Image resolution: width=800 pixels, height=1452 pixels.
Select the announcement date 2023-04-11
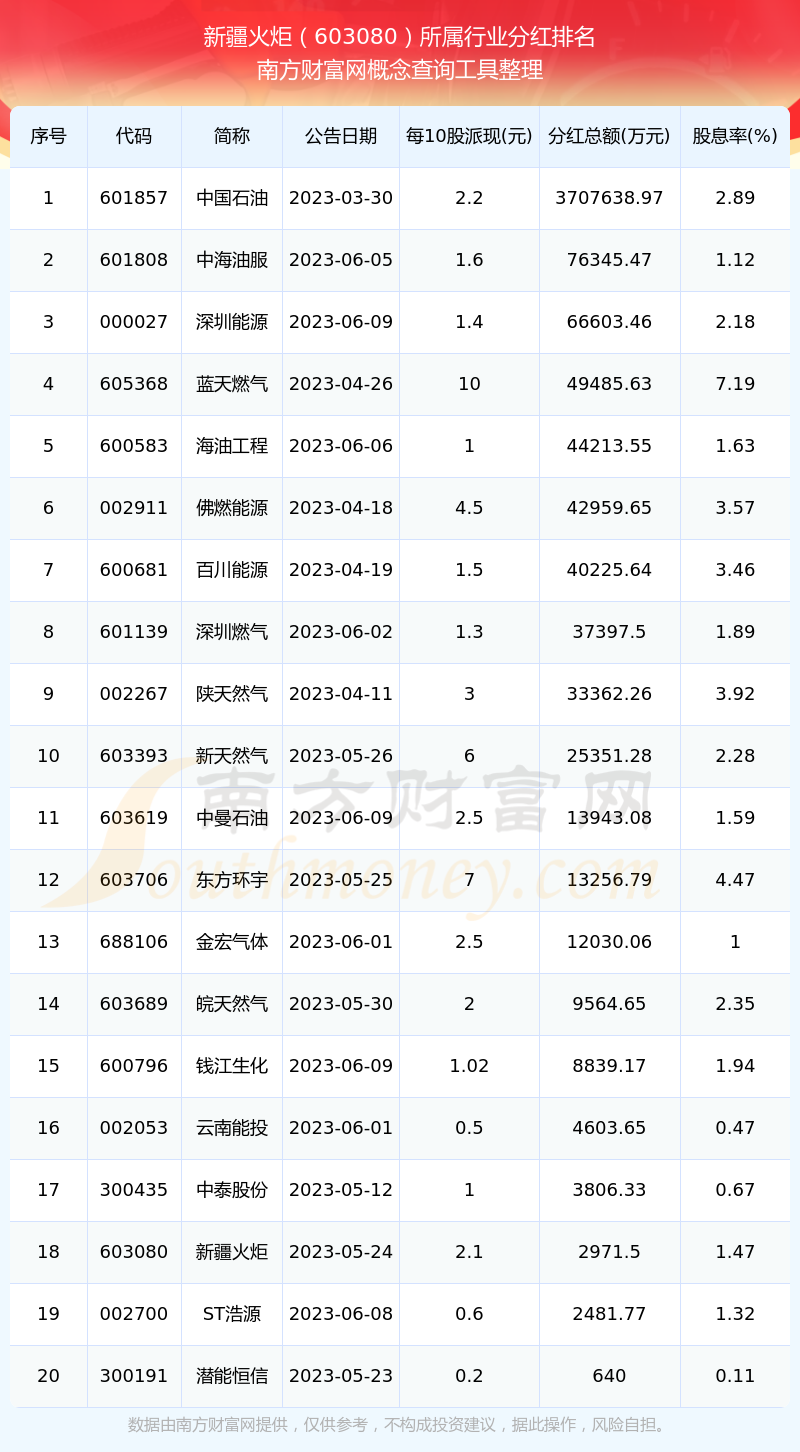[341, 694]
